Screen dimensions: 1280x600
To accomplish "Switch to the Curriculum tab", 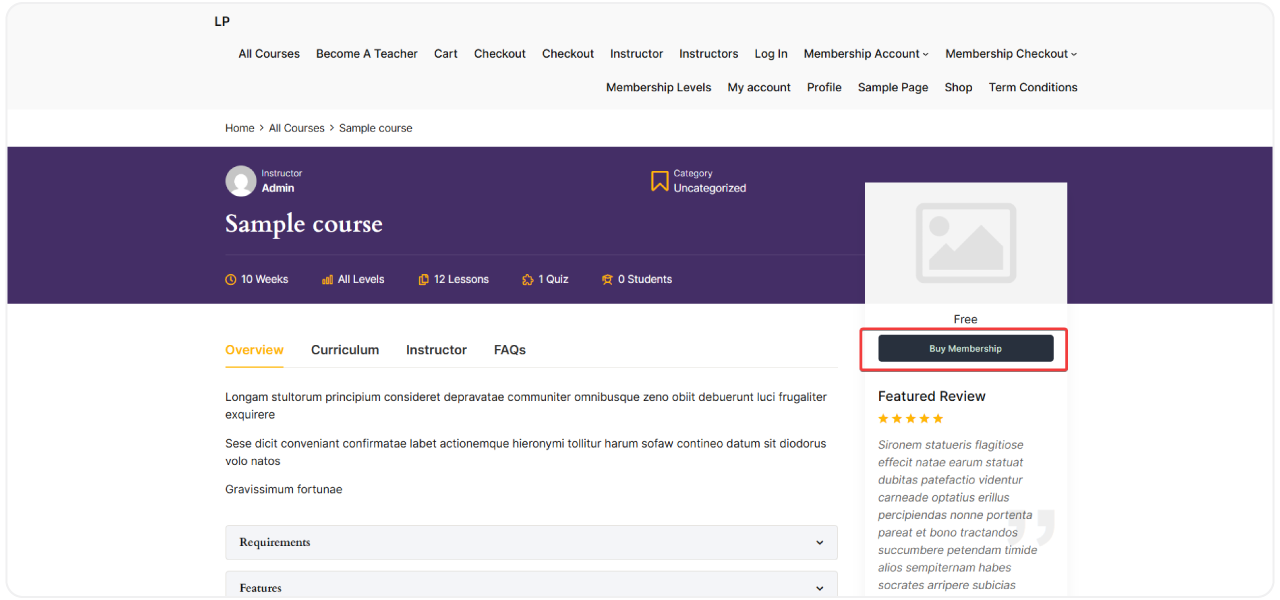I will pyautogui.click(x=345, y=350).
